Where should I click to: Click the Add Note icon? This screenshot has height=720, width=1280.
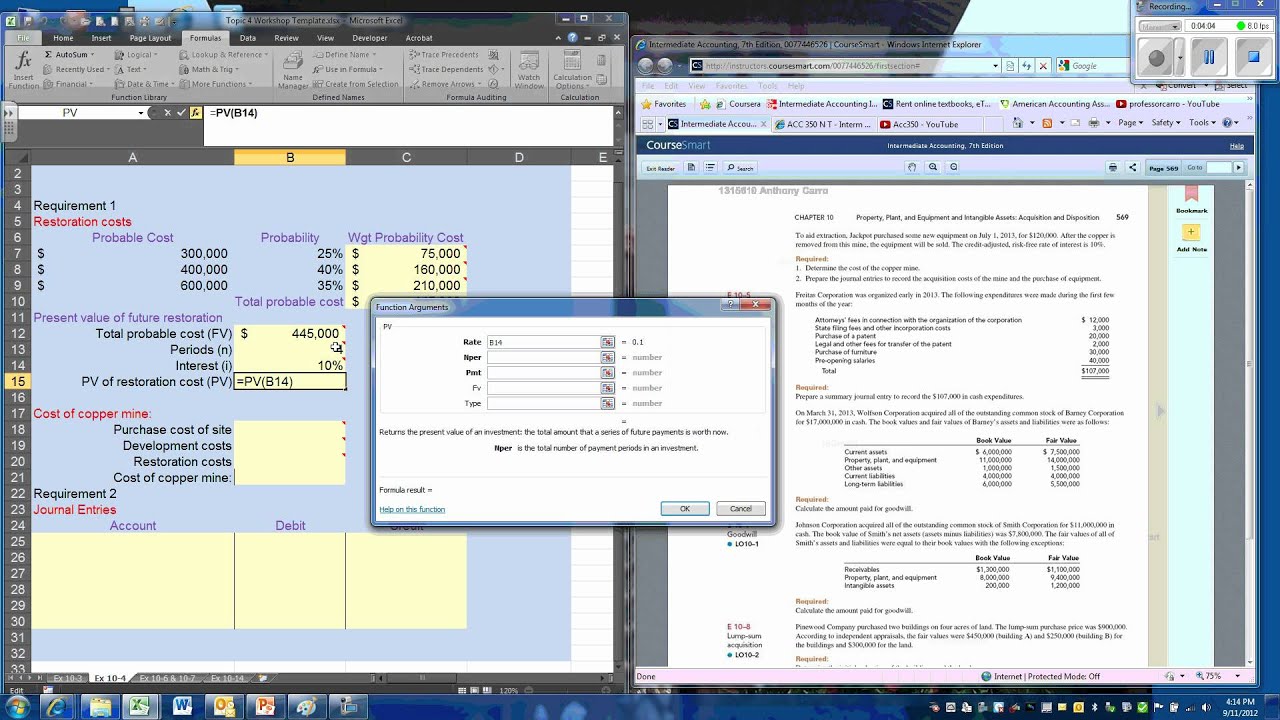pos(1191,232)
